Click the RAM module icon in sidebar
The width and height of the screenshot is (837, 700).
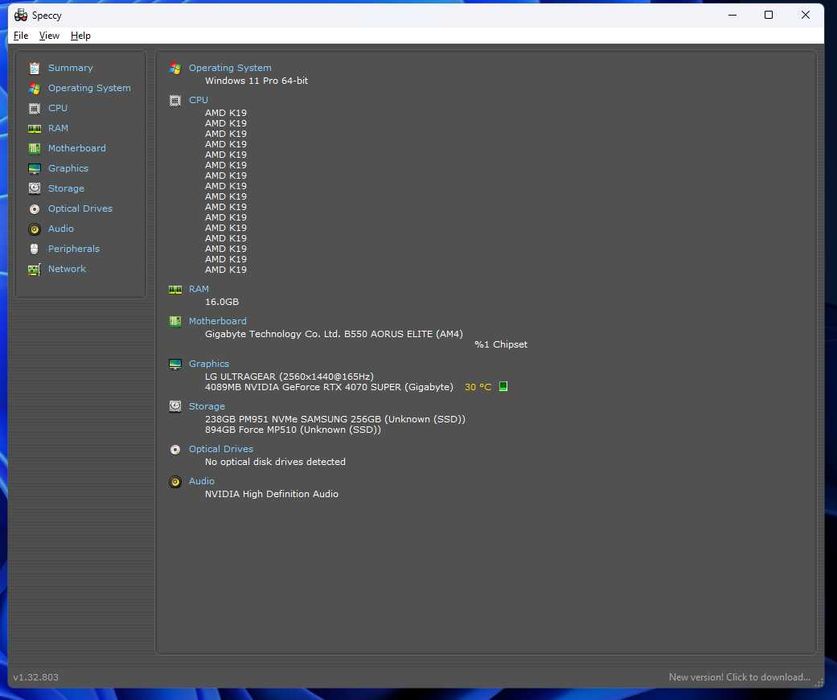point(35,128)
